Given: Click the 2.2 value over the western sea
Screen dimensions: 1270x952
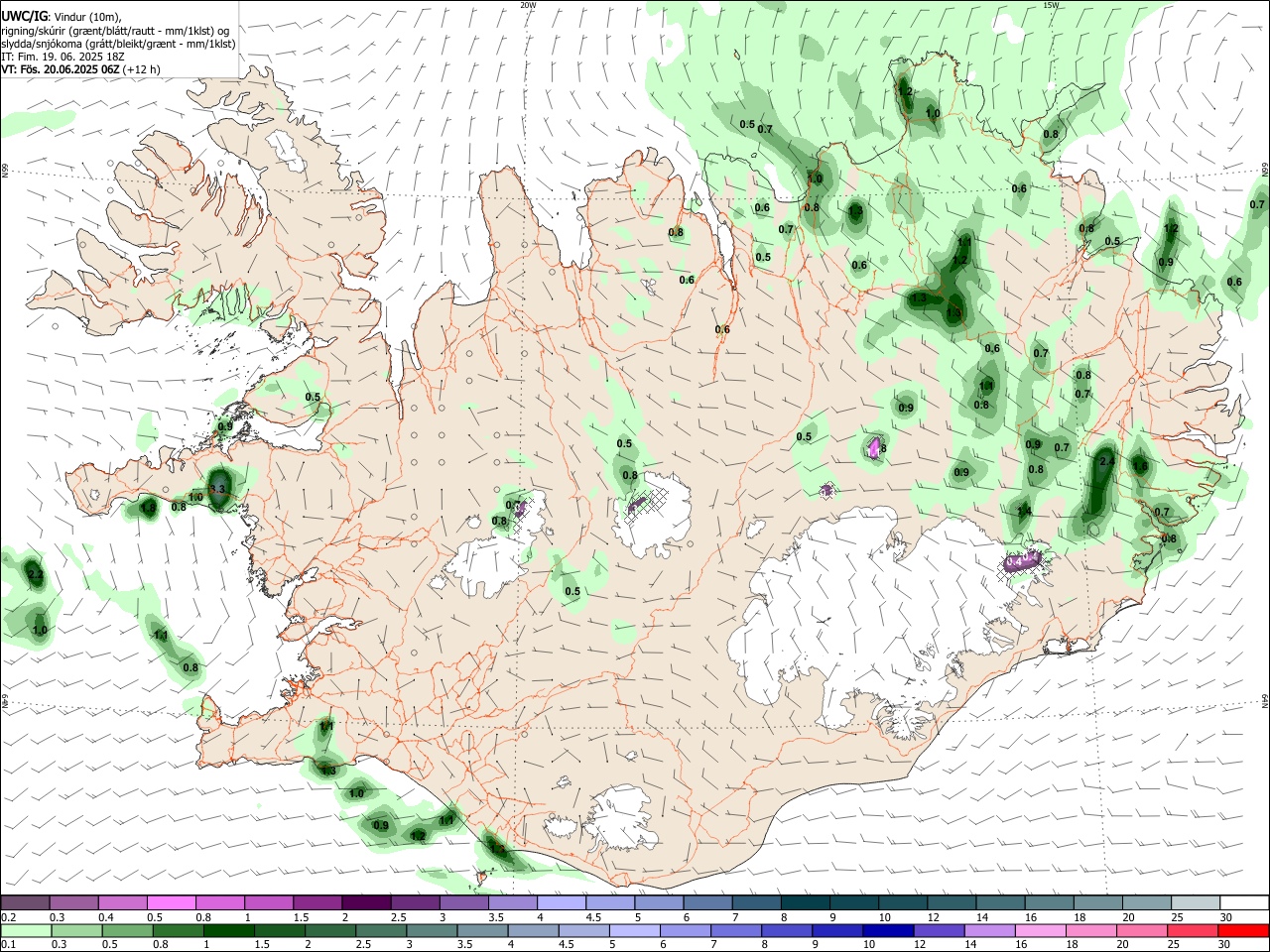Looking at the screenshot, I should (36, 575).
